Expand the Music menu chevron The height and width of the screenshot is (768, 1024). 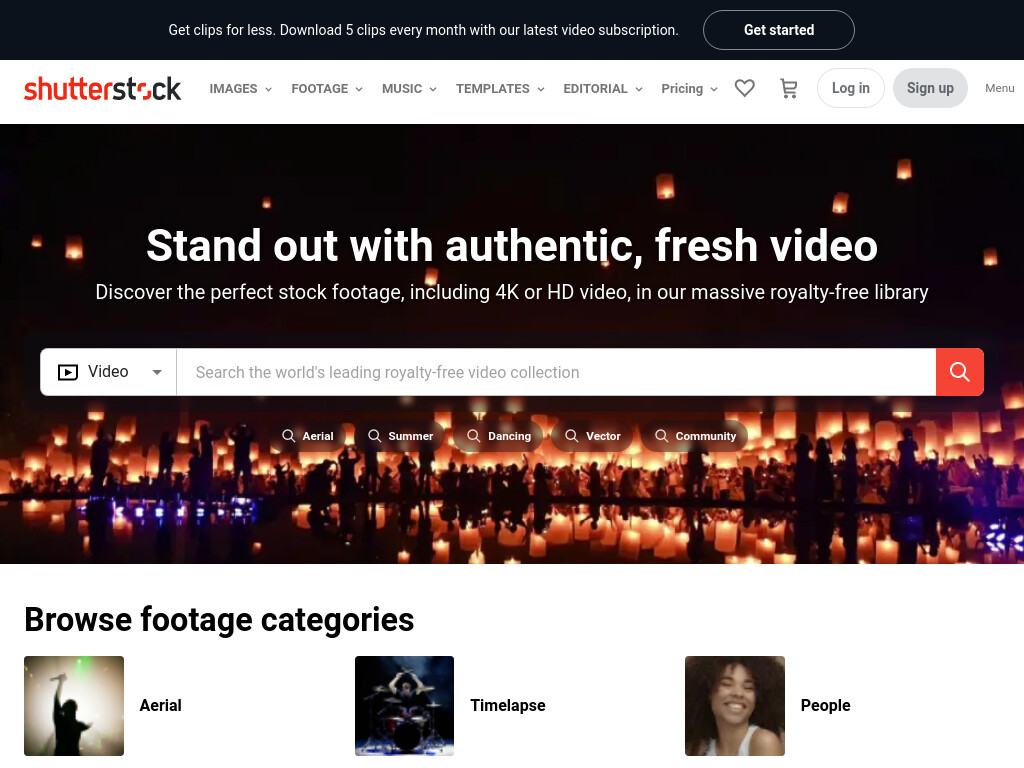coord(433,89)
